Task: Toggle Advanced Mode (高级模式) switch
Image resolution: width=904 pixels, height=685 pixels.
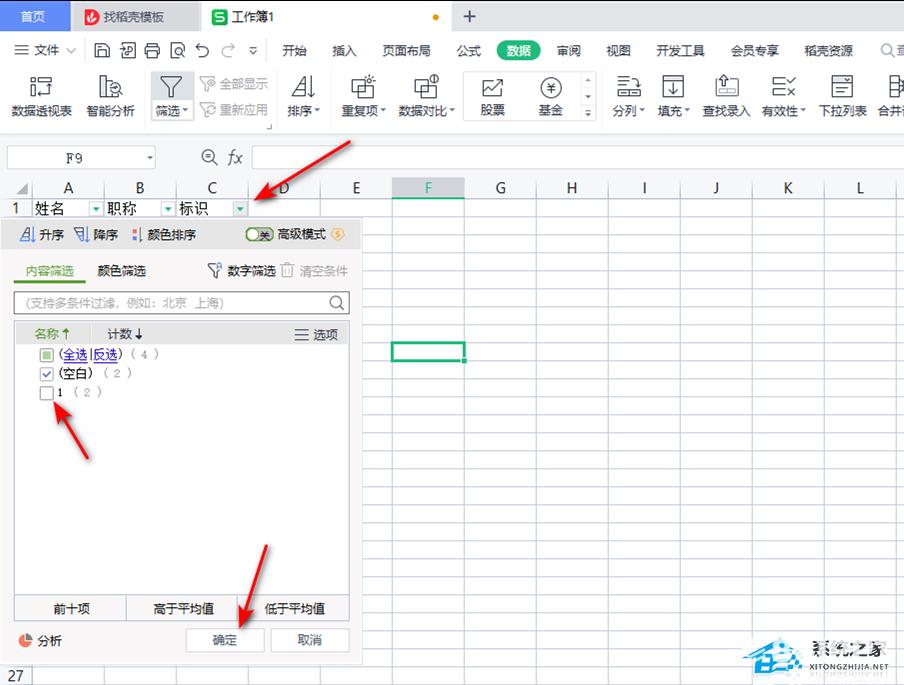Action: [259, 234]
